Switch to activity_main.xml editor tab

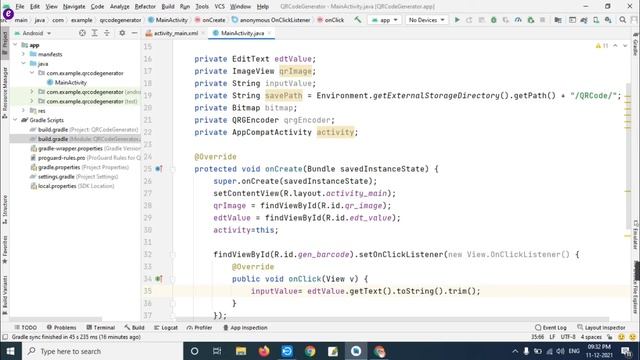(176, 33)
